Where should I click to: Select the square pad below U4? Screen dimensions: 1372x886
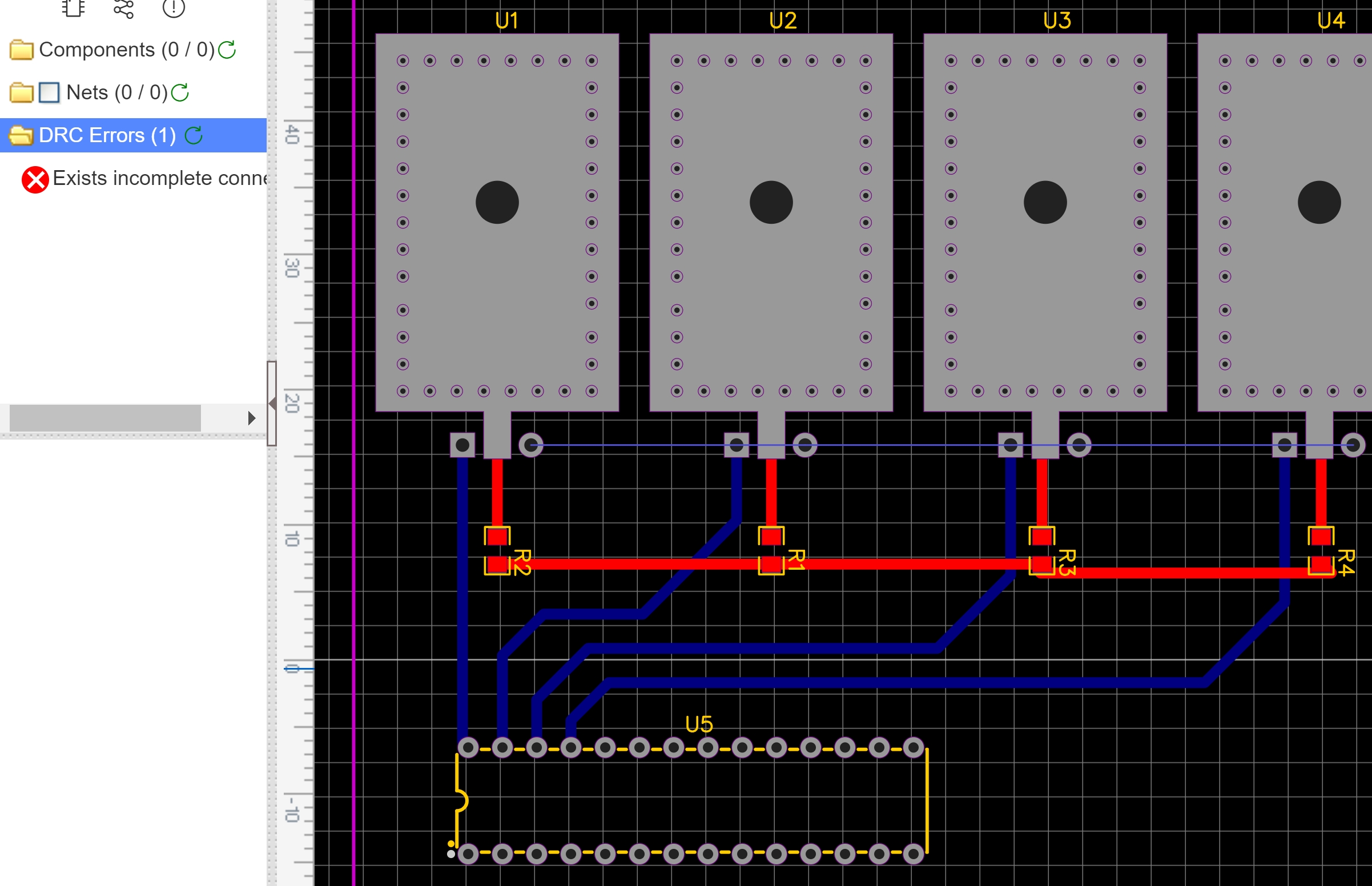[1285, 445]
